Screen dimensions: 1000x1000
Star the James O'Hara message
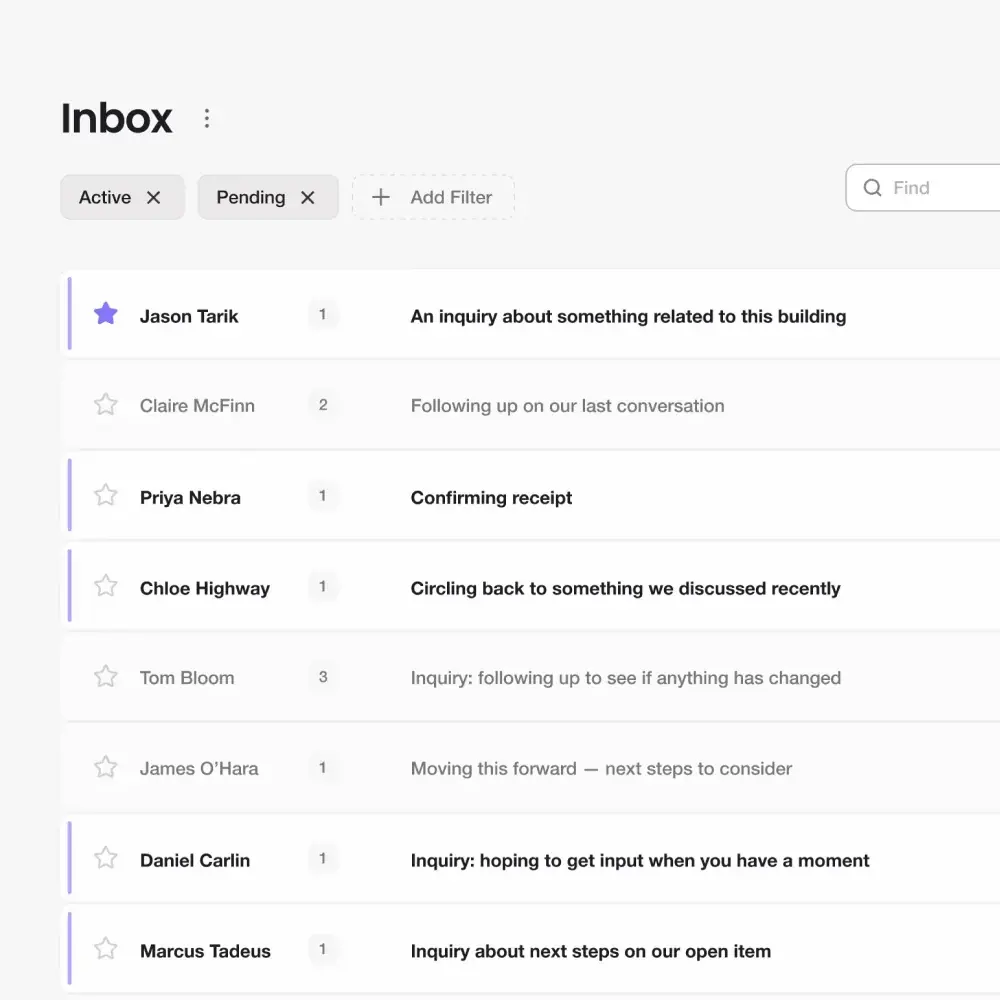click(106, 767)
